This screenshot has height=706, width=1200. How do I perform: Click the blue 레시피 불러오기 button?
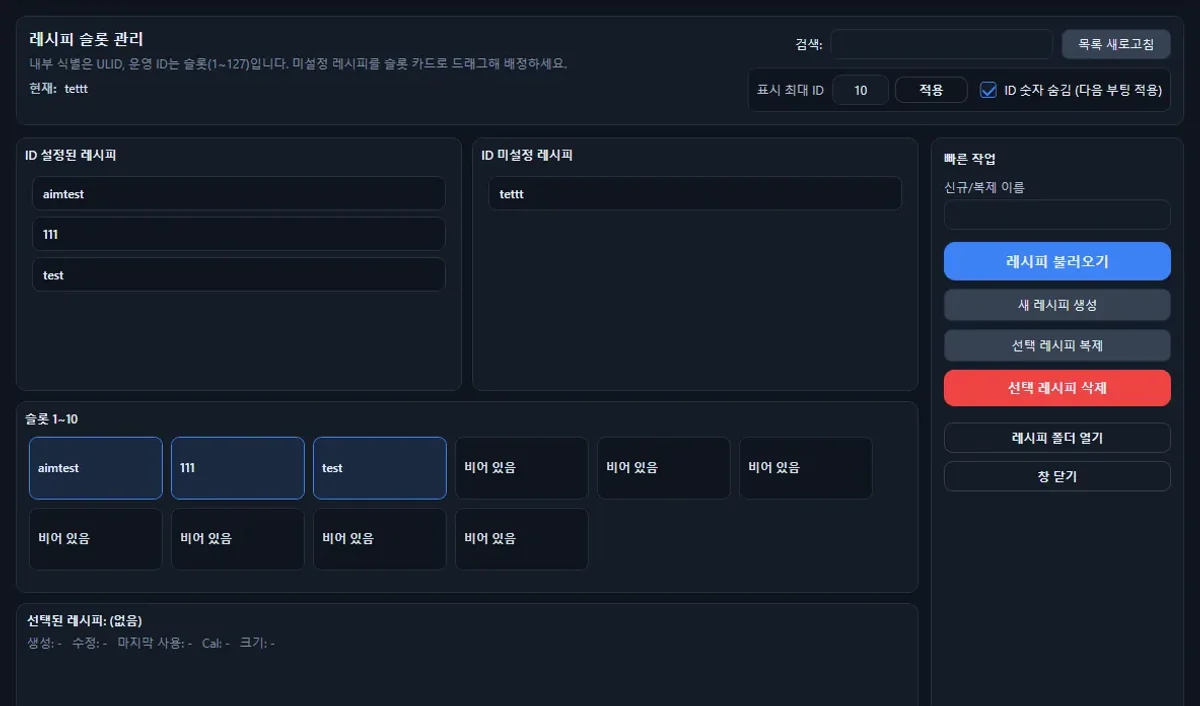(1057, 261)
